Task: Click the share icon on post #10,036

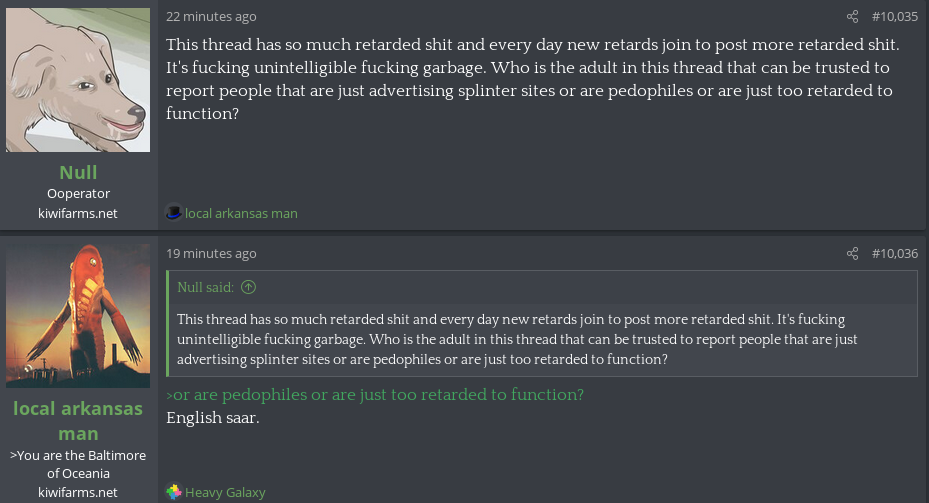Action: (852, 253)
